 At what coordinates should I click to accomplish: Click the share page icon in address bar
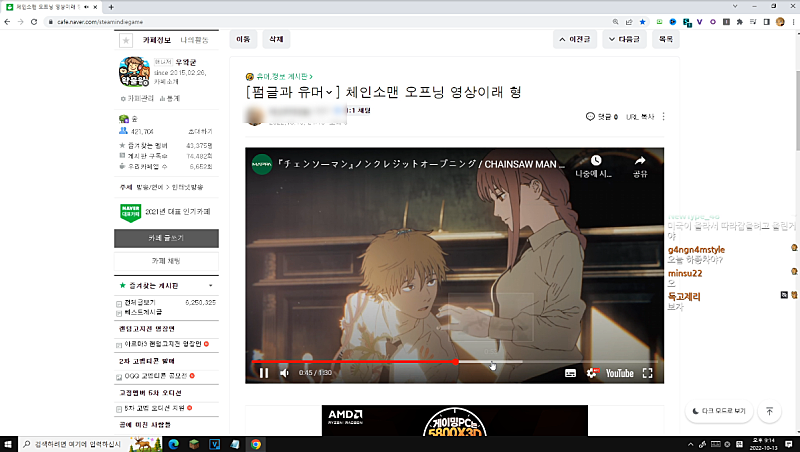point(629,22)
